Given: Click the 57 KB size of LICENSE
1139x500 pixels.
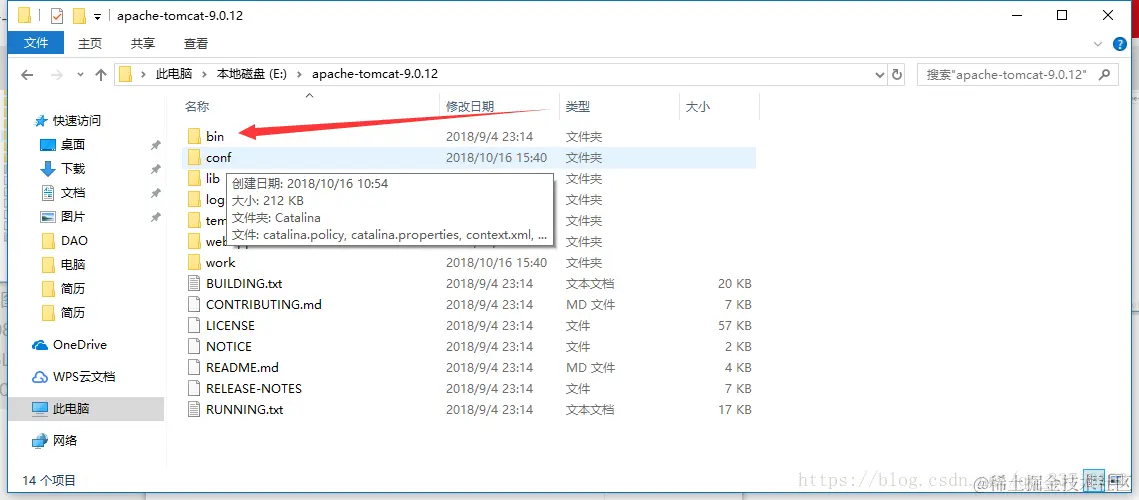Looking at the screenshot, I should coord(734,326).
